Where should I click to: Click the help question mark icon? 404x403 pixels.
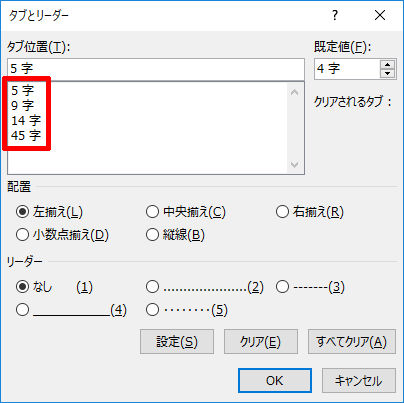point(335,15)
